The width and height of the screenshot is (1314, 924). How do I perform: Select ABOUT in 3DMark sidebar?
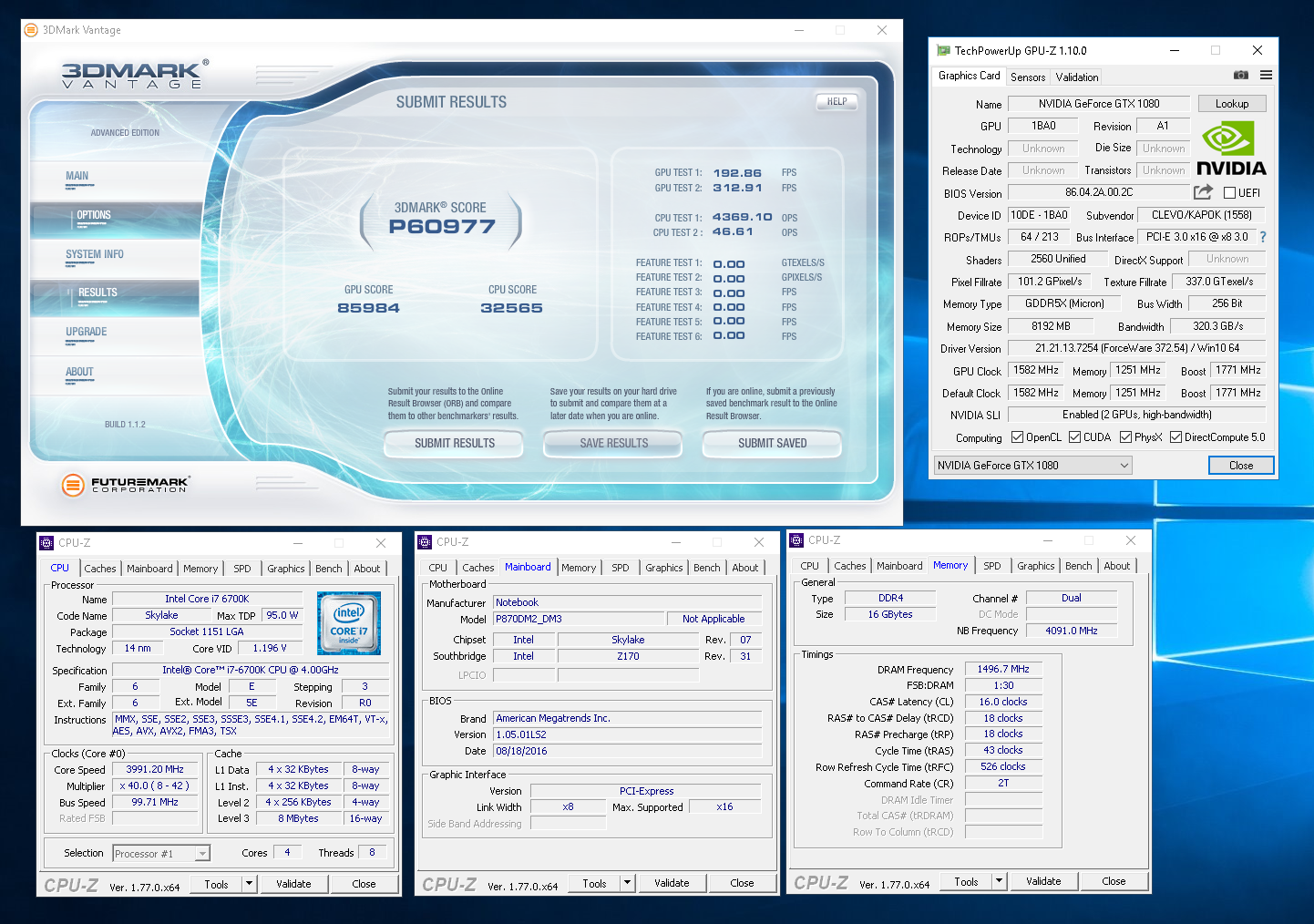click(x=116, y=374)
